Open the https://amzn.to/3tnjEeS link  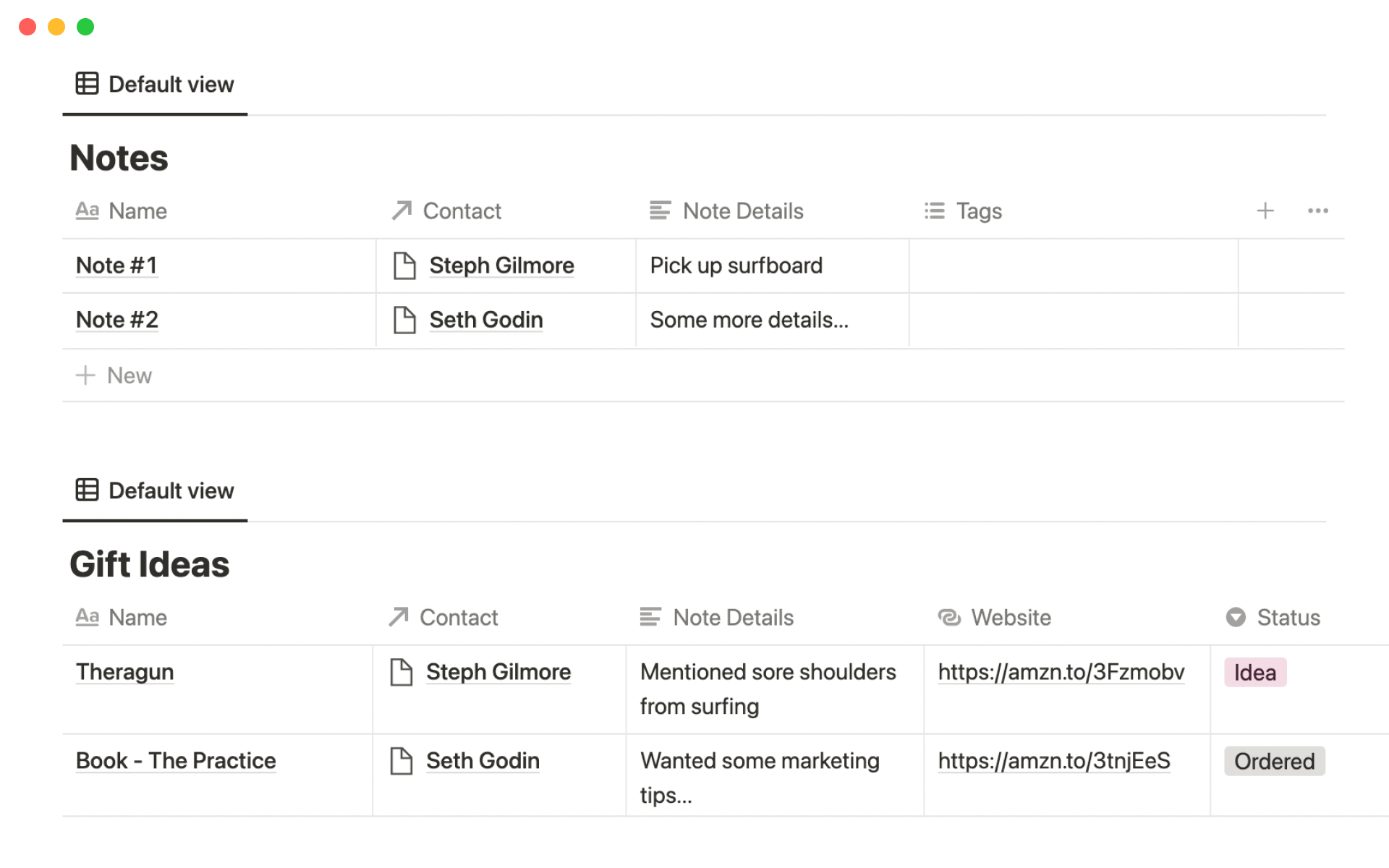1053,760
